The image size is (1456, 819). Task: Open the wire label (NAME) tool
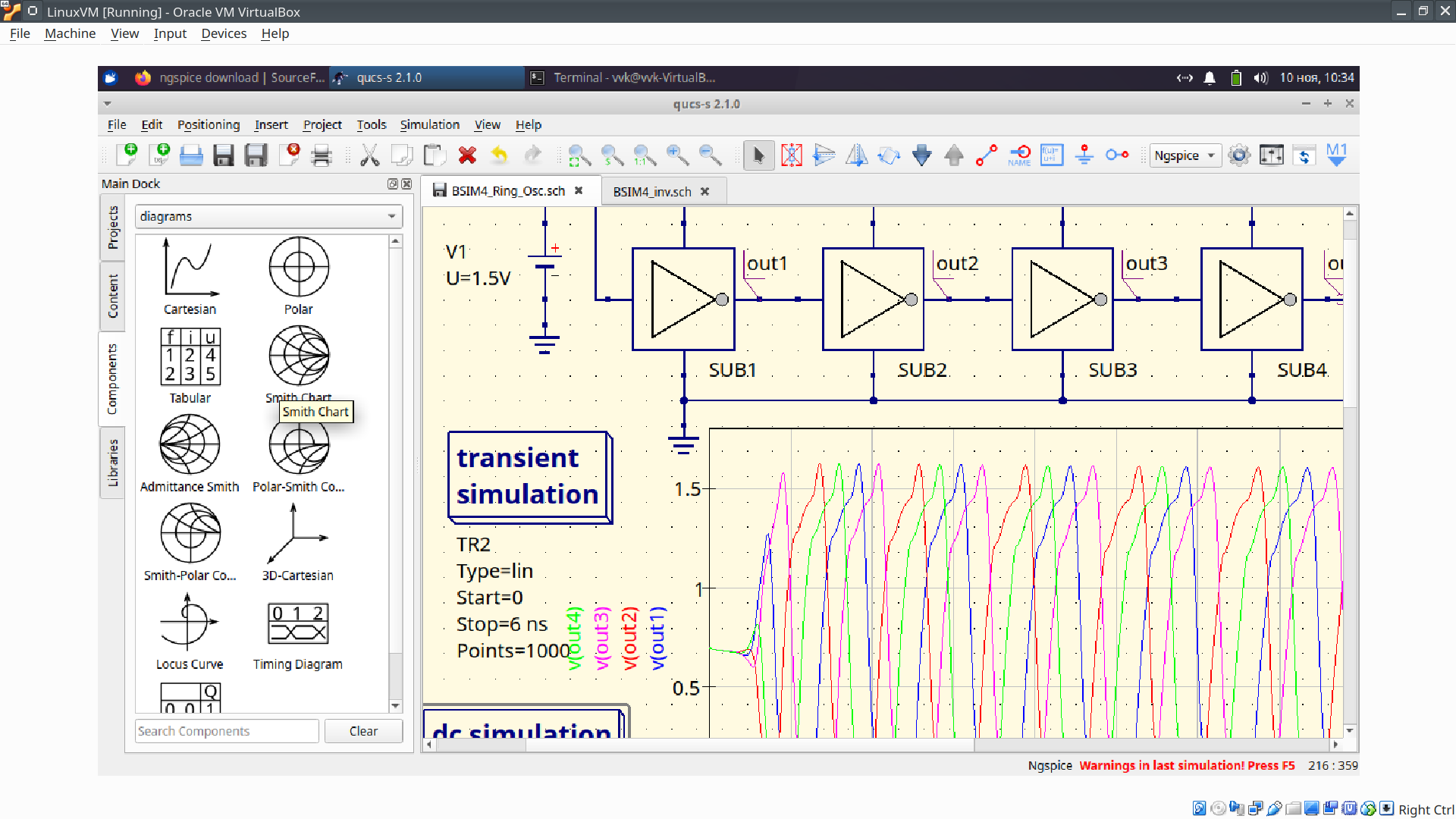point(1020,155)
